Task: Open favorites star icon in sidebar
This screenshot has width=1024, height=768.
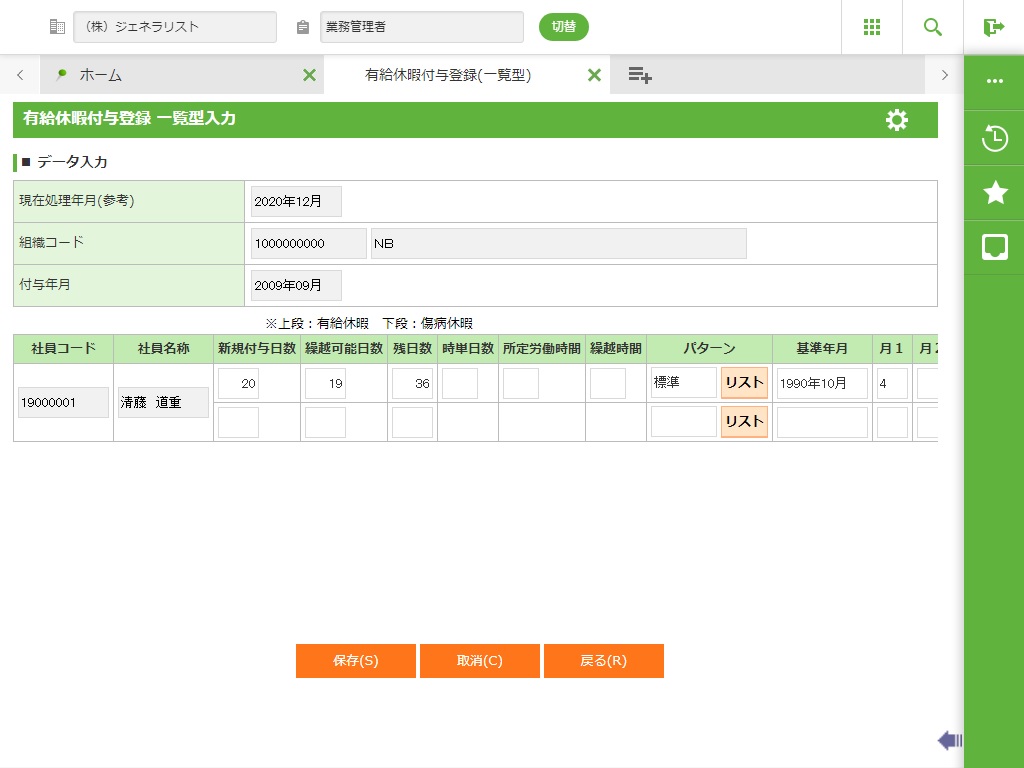Action: click(x=994, y=193)
